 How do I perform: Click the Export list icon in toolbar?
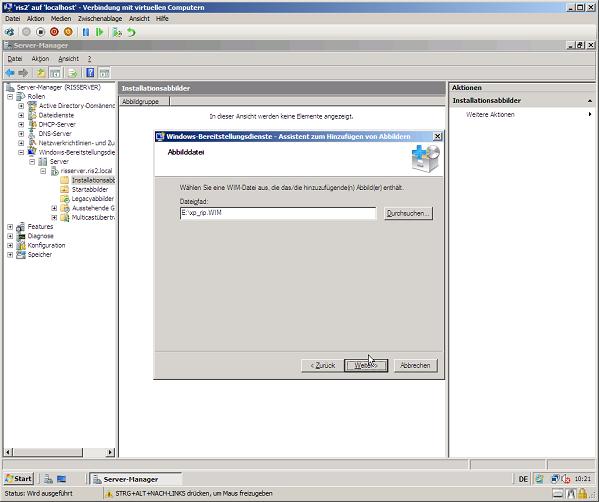(72, 73)
